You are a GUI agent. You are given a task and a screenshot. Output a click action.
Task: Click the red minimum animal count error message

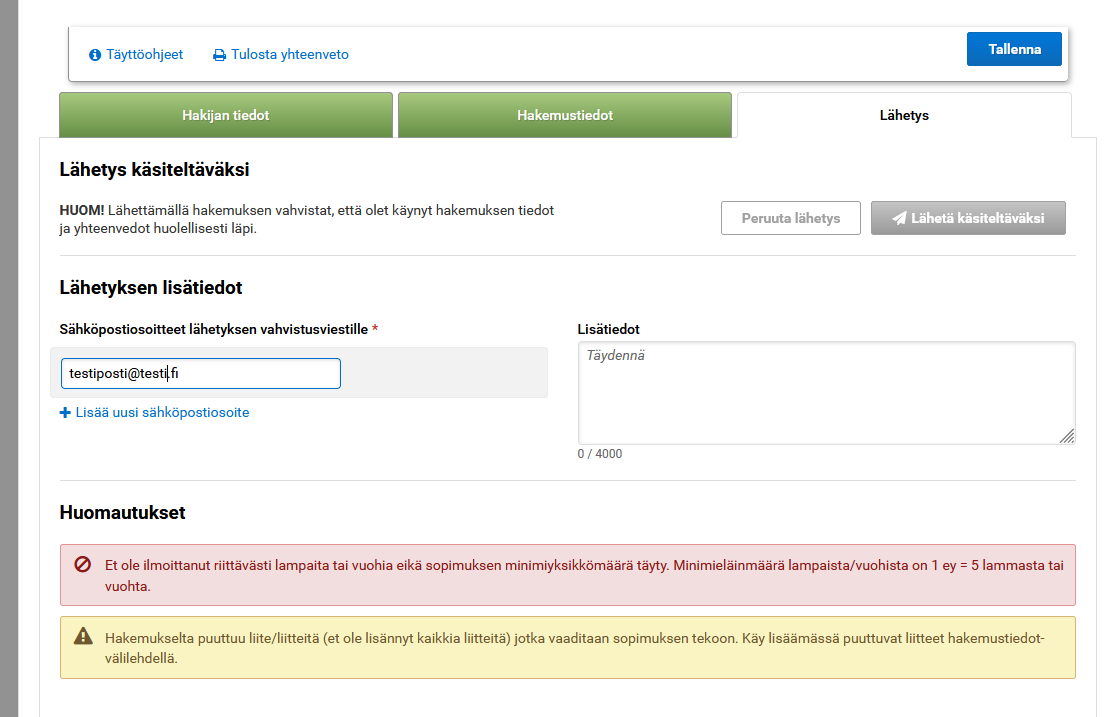(583, 575)
